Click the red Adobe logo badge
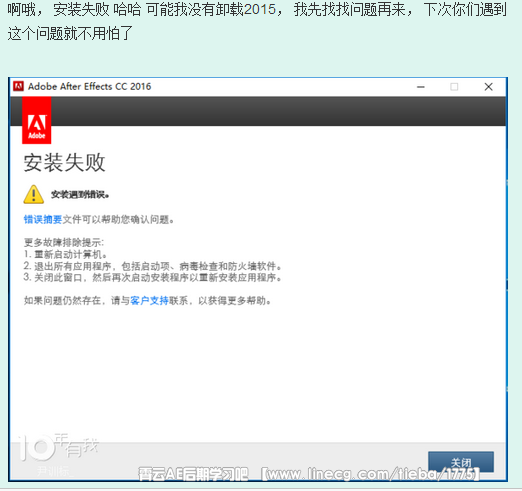Viewport: 522px width, 491px height. (37, 121)
